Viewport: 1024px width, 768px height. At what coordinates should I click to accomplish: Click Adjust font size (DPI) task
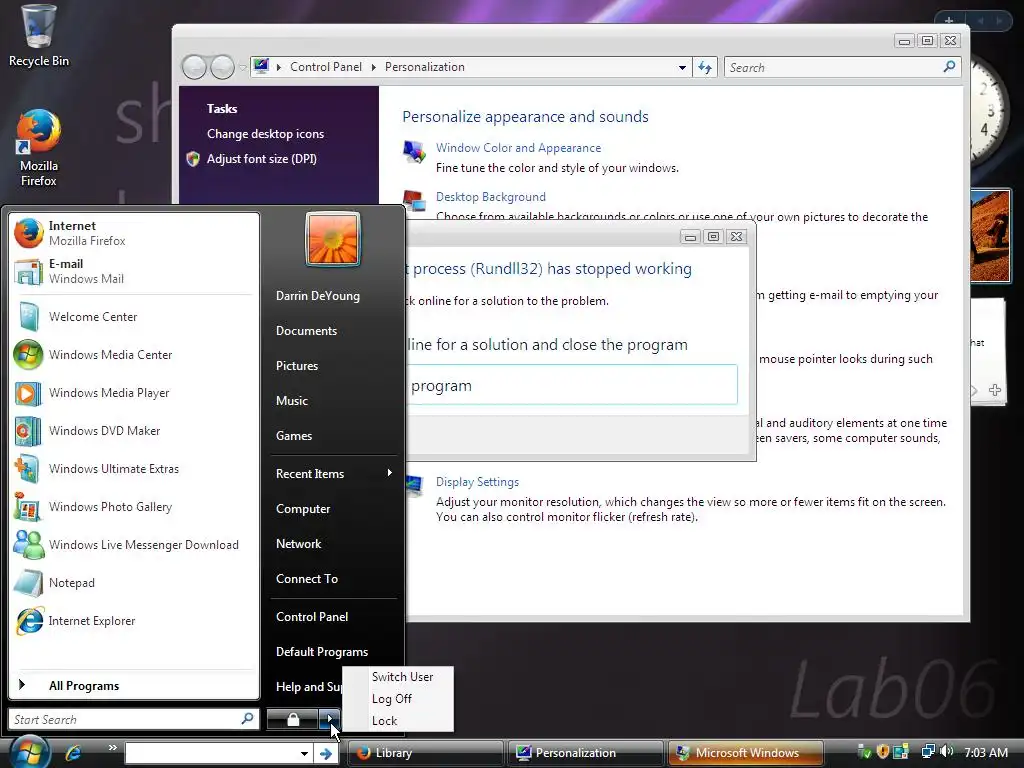261,159
